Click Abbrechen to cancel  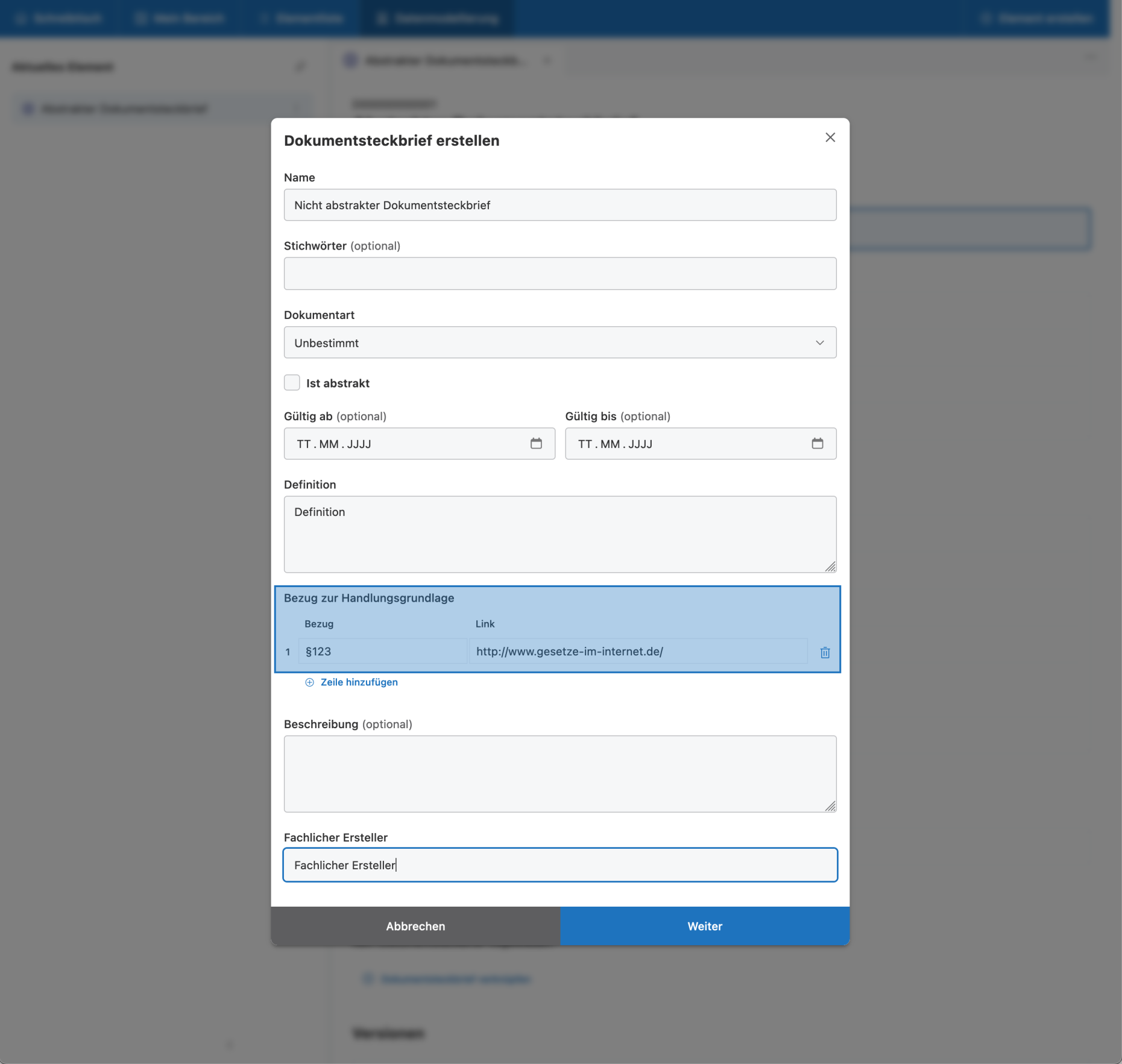tap(415, 926)
